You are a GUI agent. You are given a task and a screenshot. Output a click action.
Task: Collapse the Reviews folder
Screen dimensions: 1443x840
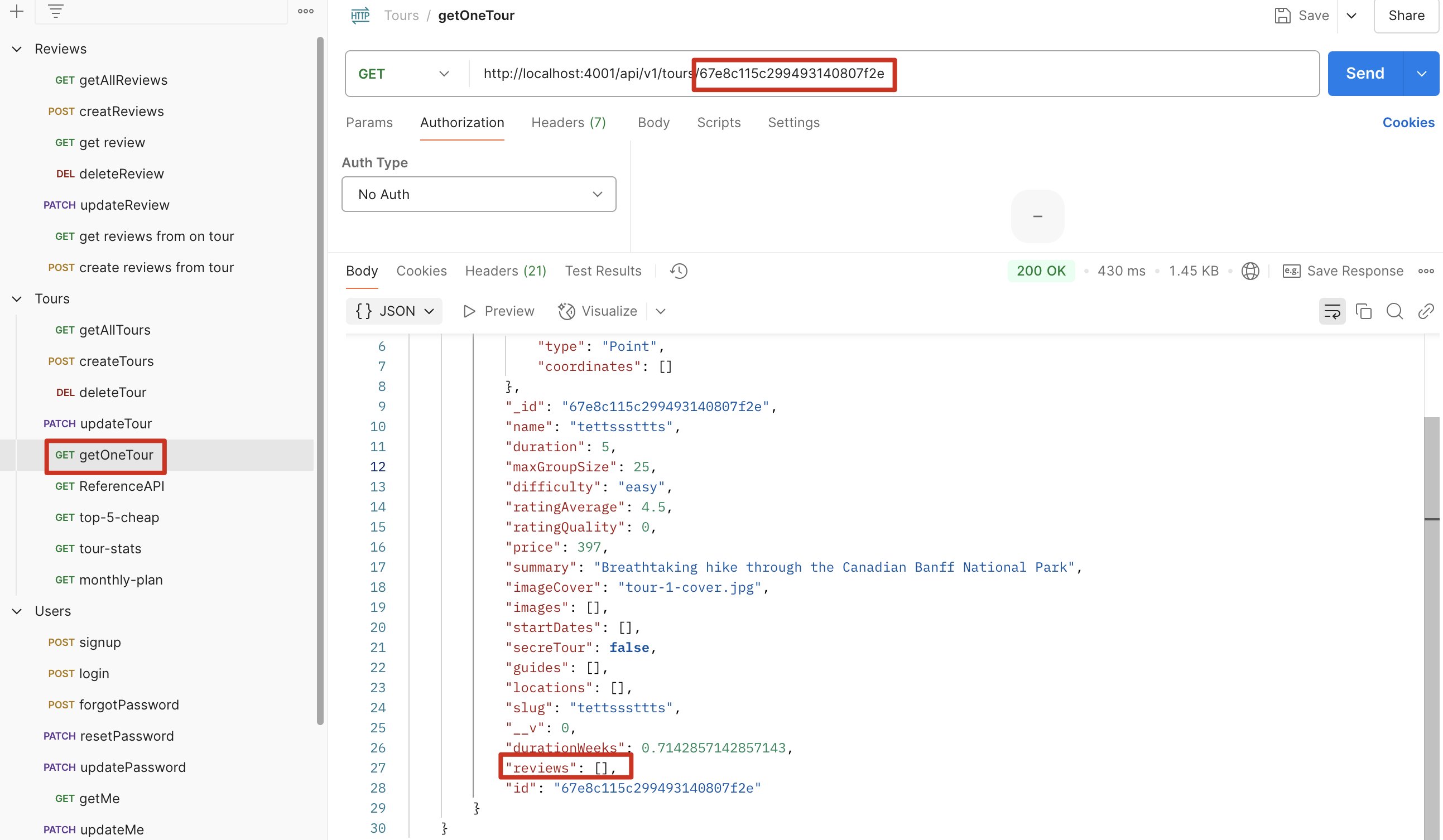point(17,49)
